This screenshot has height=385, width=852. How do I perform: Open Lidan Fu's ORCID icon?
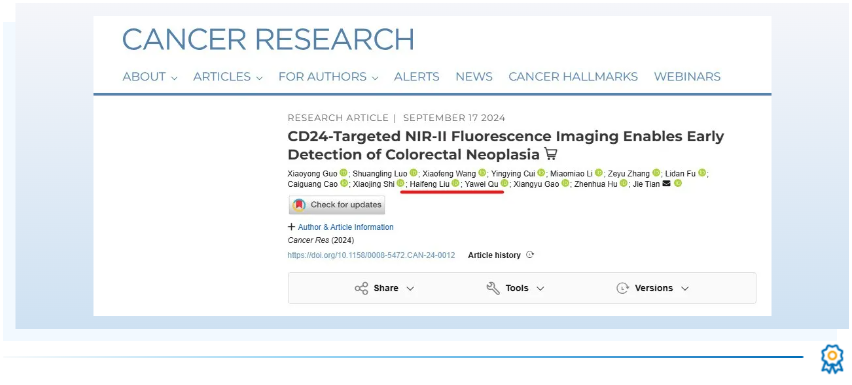tap(702, 173)
